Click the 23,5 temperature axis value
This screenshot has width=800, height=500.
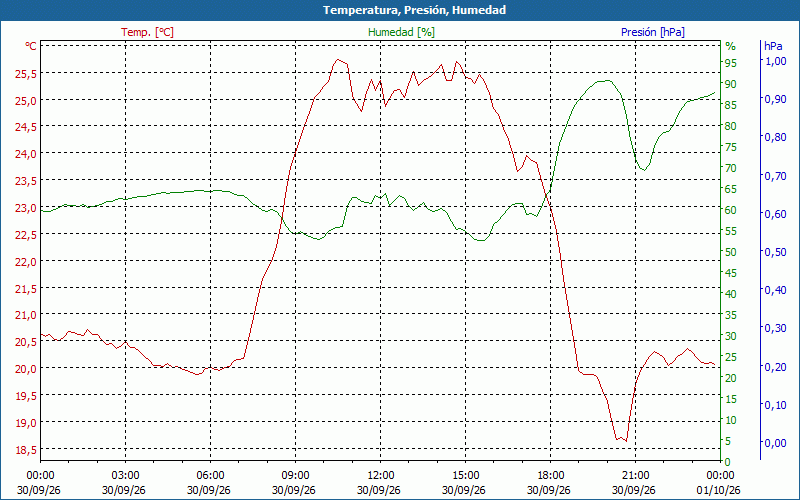click(x=26, y=181)
